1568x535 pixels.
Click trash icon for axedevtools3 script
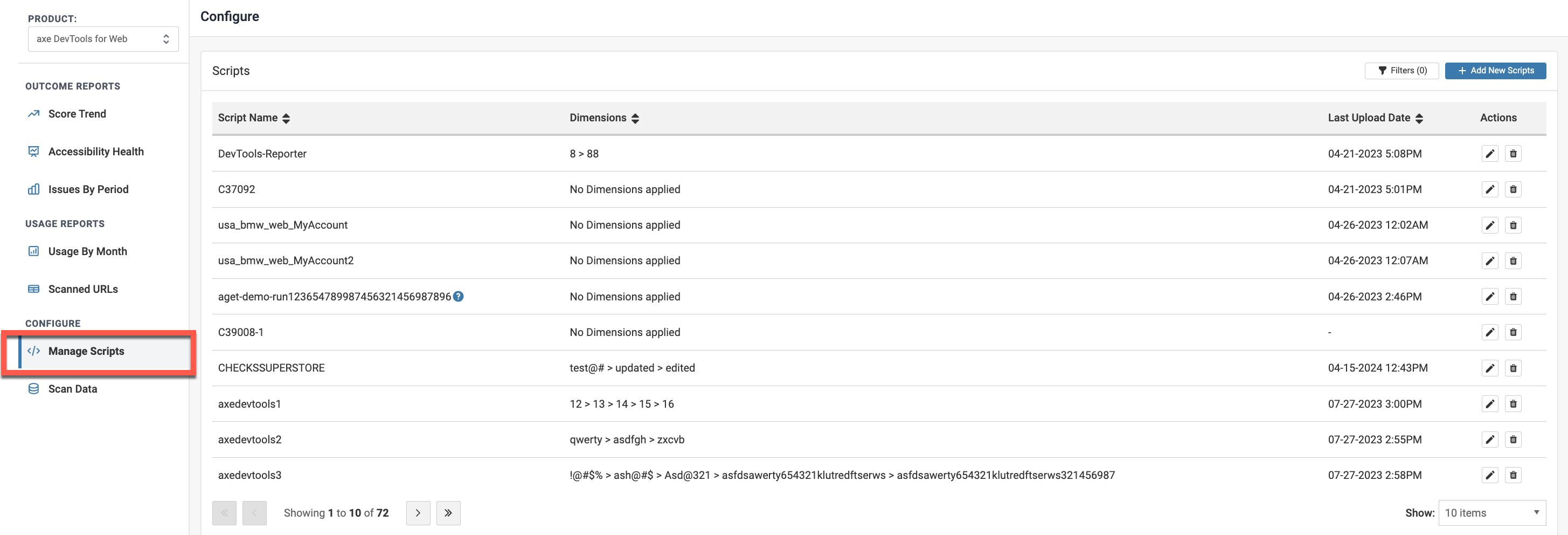point(1513,475)
